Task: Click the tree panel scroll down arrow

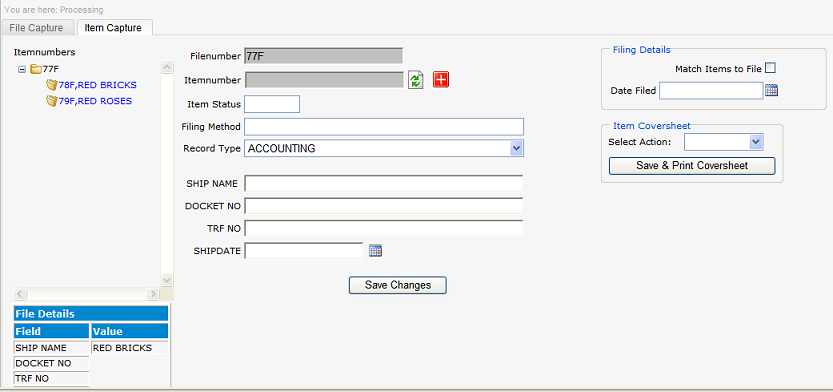Action: 167,280
